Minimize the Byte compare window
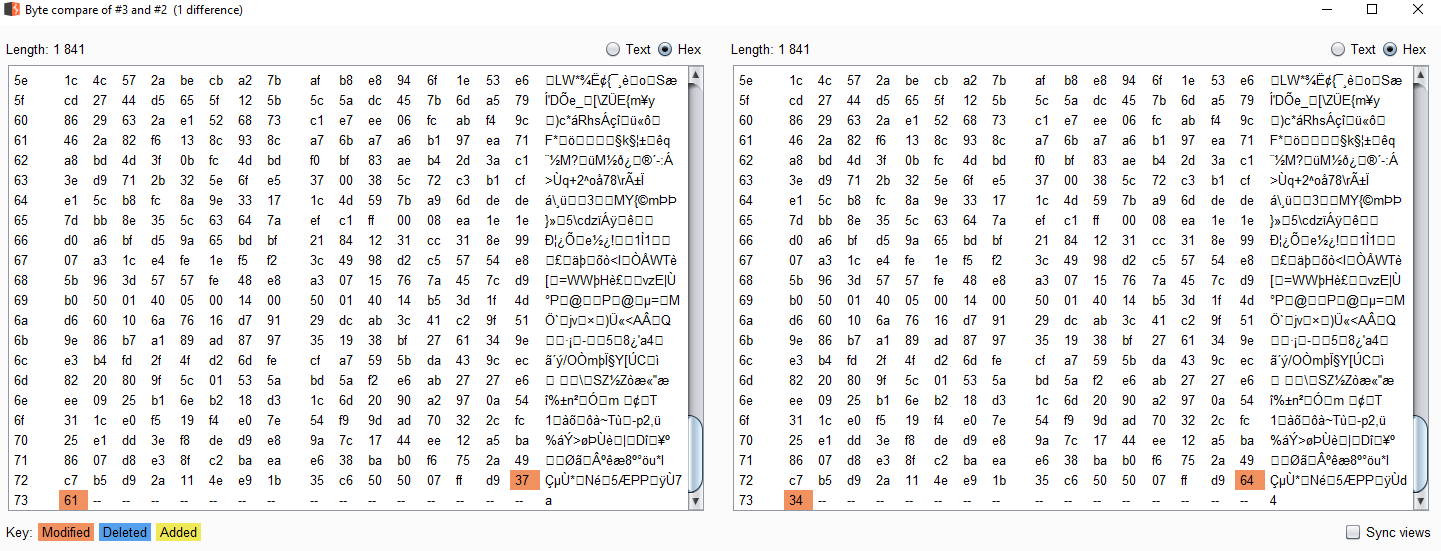Viewport: 1441px width, 551px height. [1325, 10]
